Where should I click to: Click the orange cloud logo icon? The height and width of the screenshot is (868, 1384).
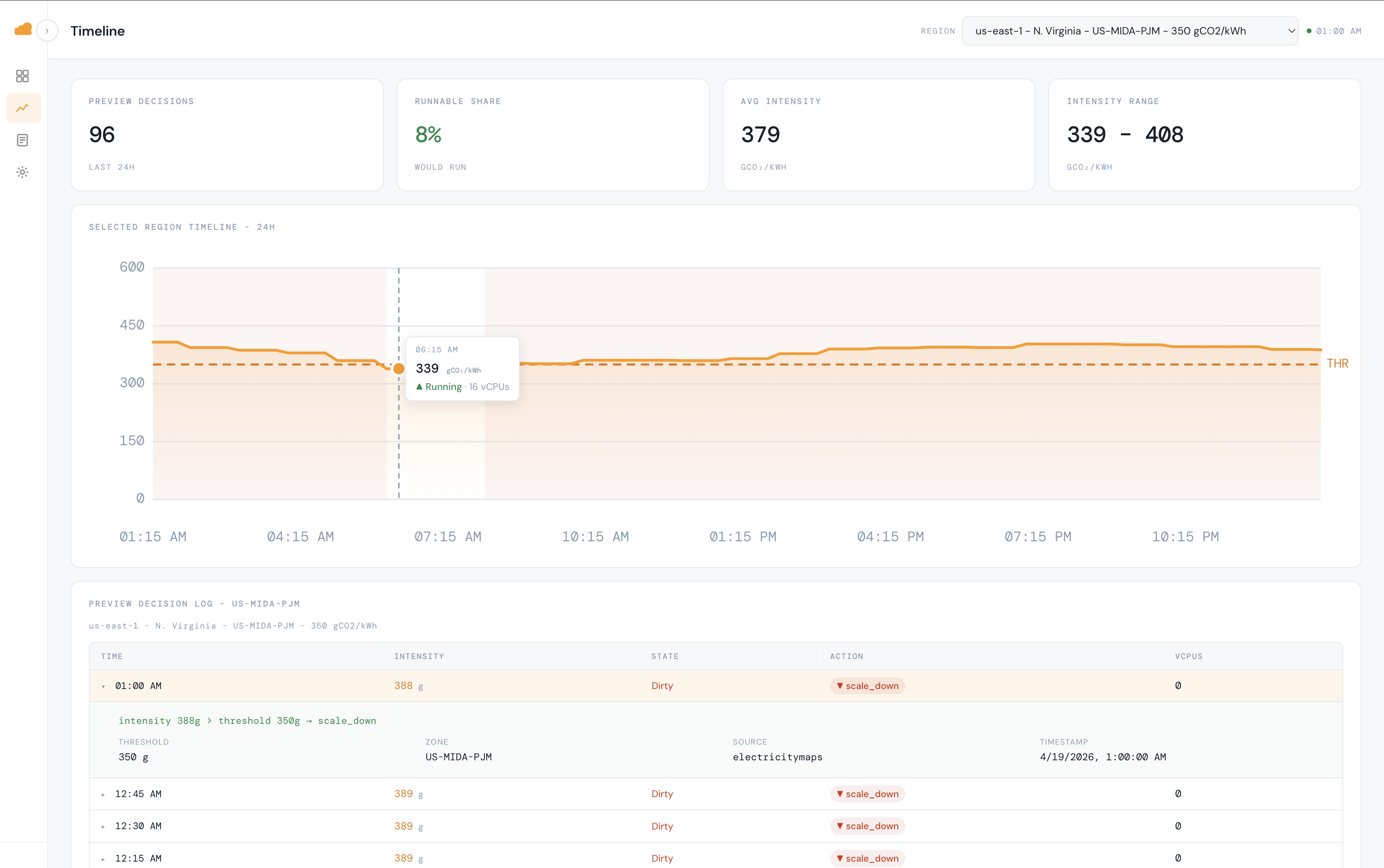23,30
